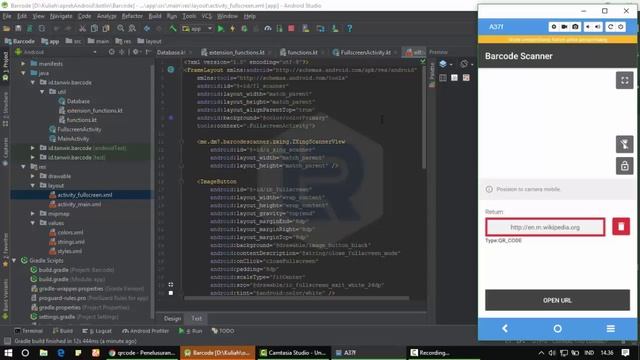Expand the drawable folder

[33, 176]
